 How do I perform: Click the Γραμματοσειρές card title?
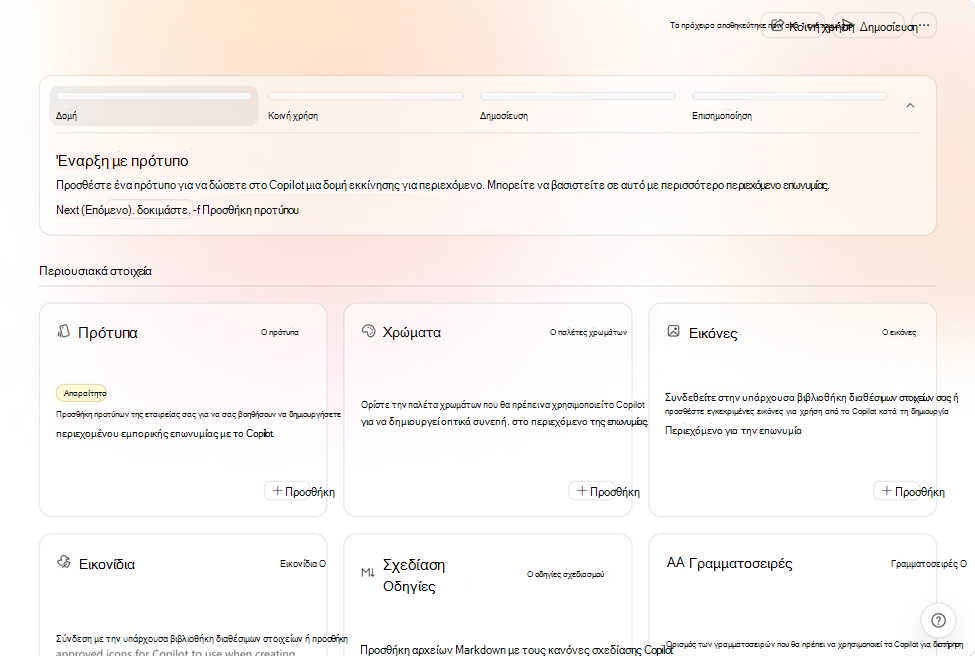(741, 563)
